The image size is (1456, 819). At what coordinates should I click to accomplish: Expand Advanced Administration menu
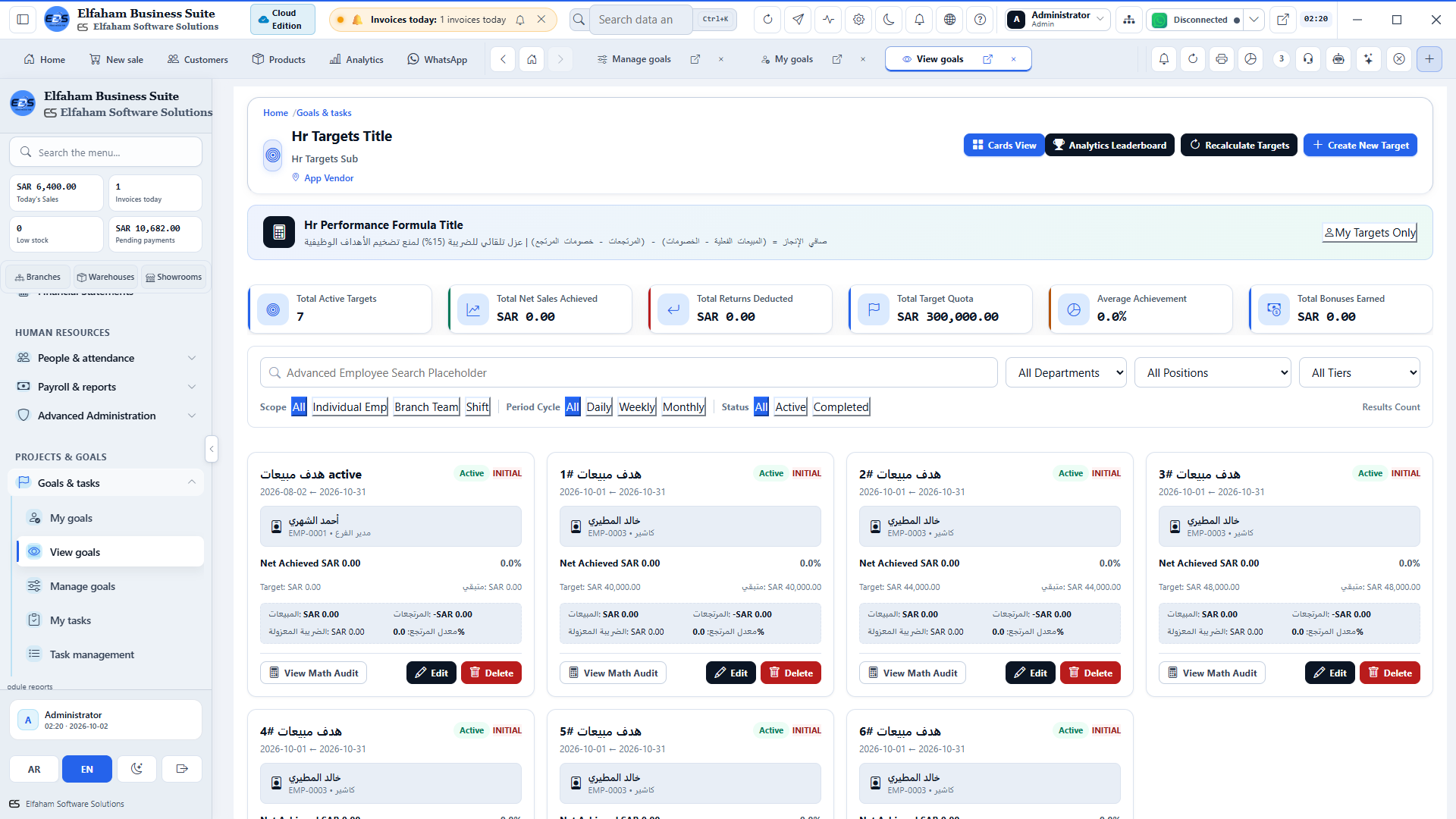[x=106, y=416]
